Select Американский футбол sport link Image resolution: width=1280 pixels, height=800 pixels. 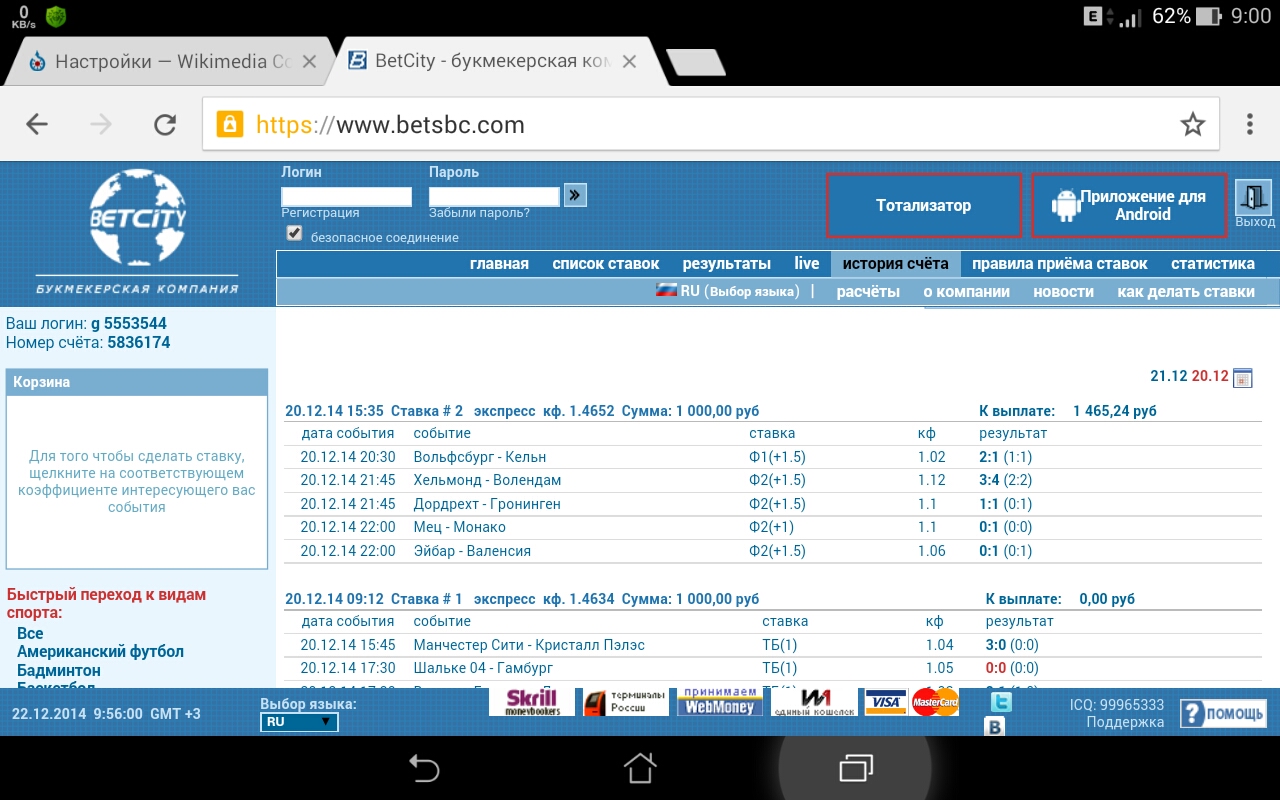[x=100, y=651]
